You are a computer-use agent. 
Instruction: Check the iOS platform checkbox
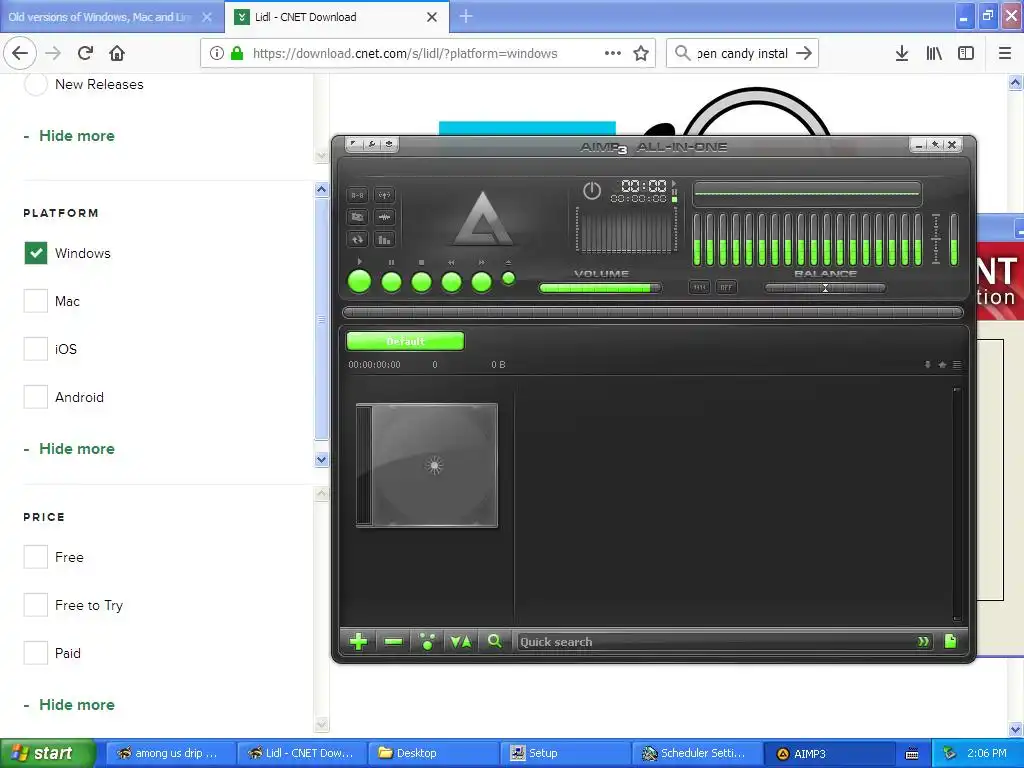36,349
